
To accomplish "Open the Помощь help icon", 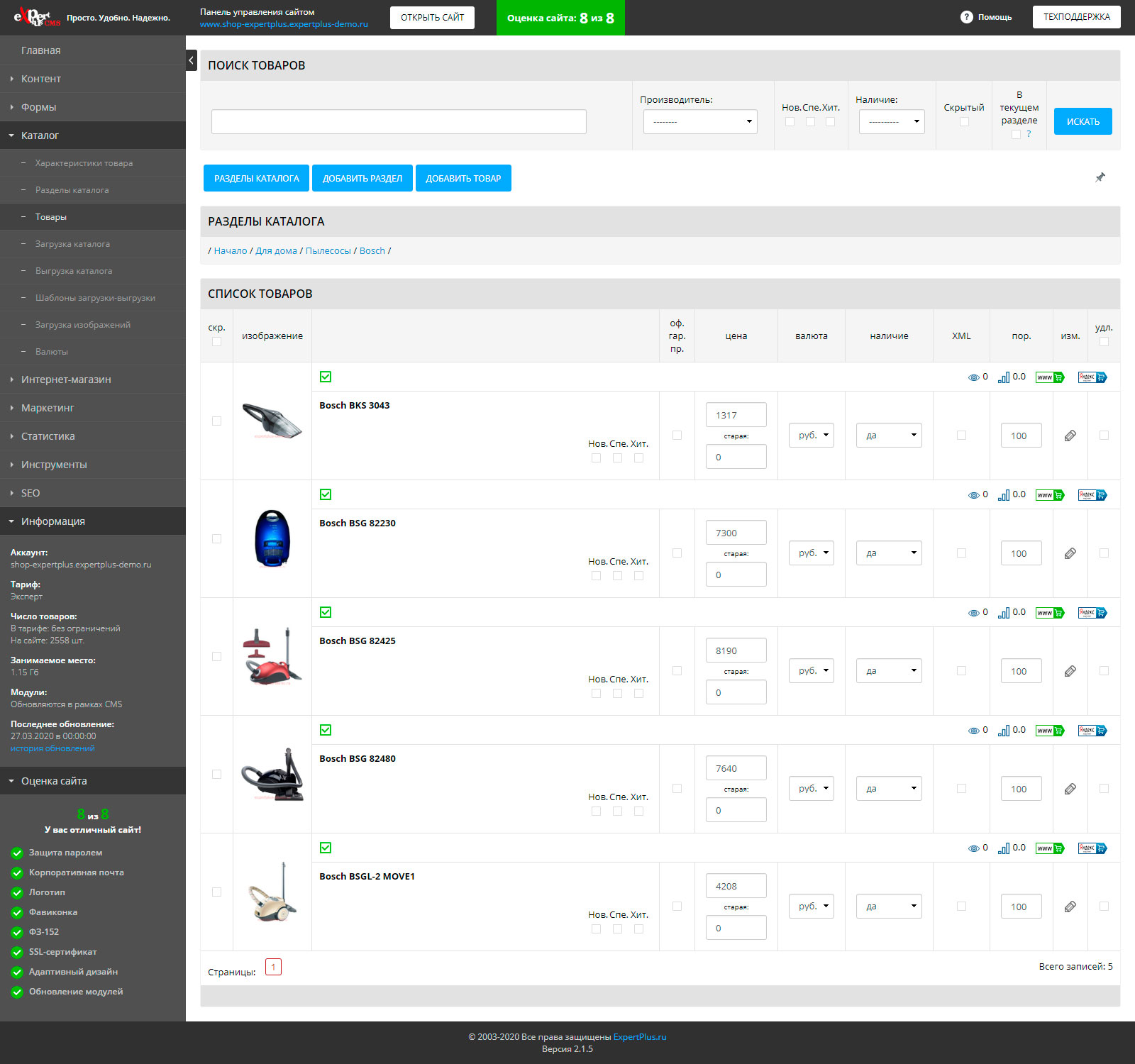I will pyautogui.click(x=966, y=17).
